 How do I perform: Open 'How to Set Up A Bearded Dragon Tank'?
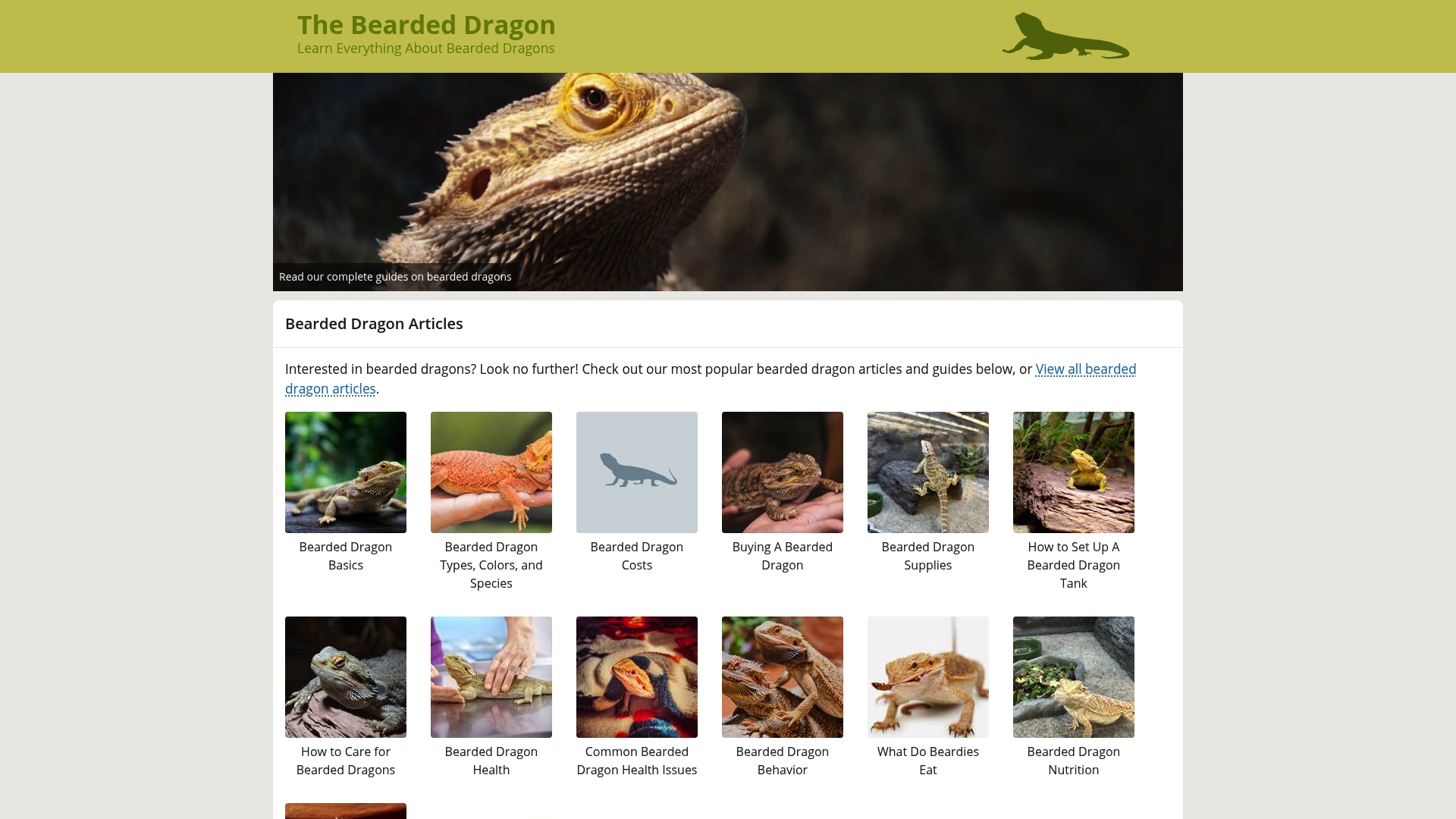coord(1073,565)
